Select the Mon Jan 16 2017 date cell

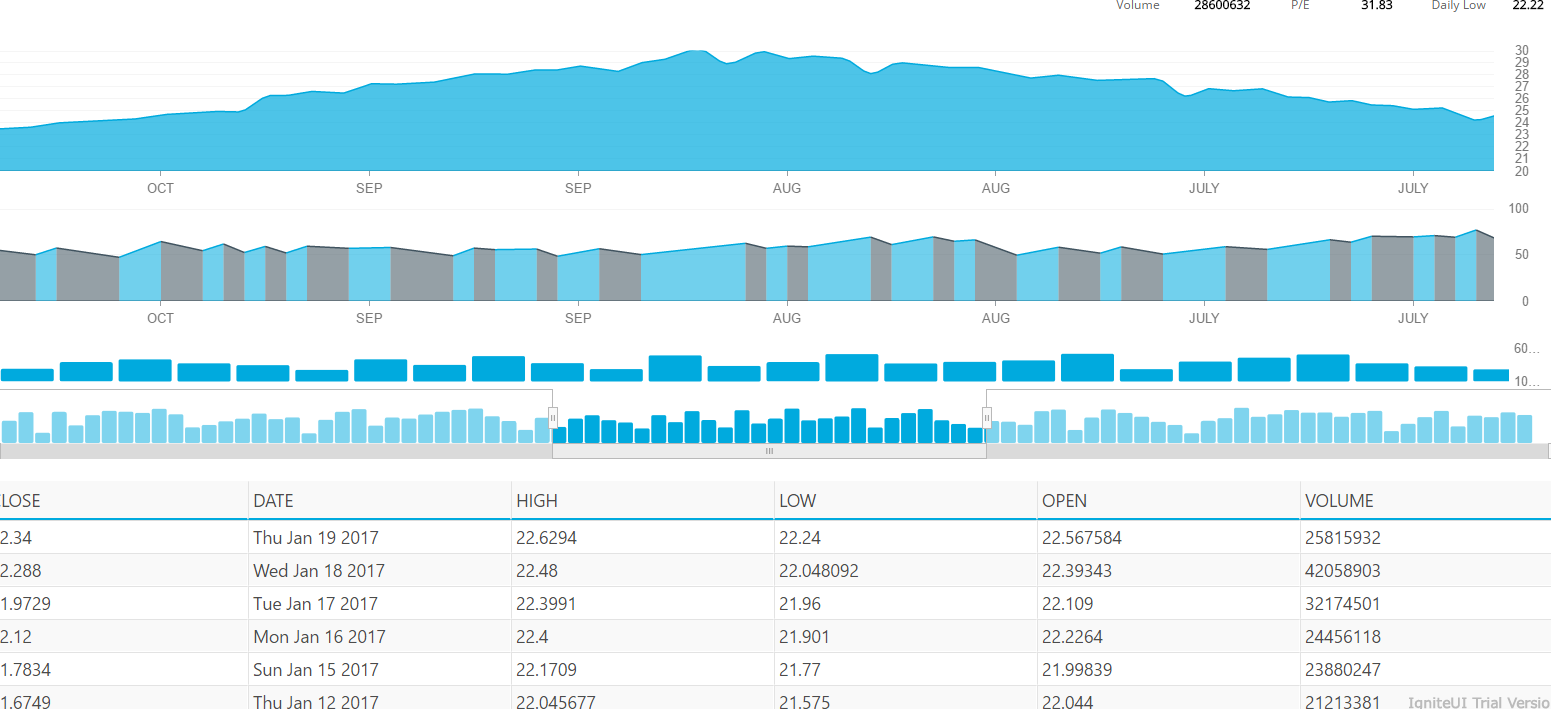click(319, 637)
